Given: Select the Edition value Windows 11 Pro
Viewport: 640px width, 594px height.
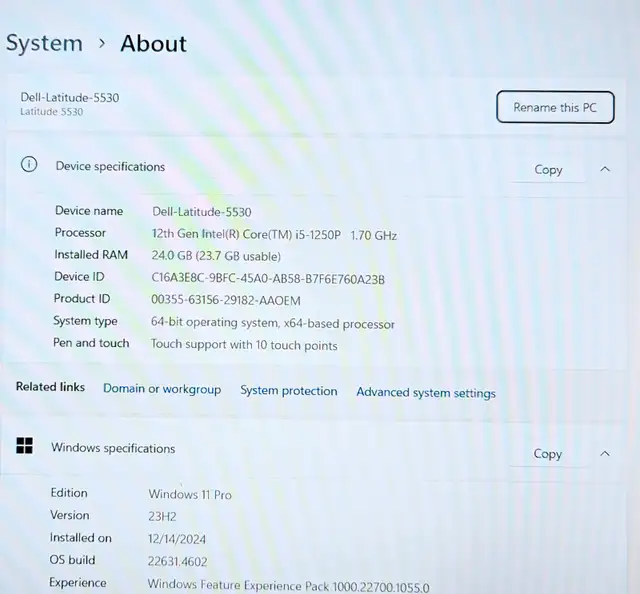Looking at the screenshot, I should click(190, 494).
